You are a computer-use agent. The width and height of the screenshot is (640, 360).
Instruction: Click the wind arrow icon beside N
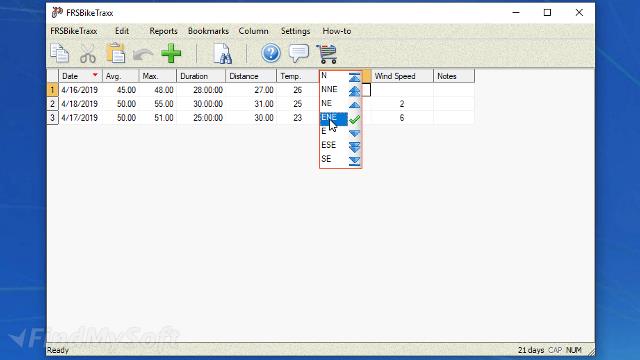[354, 77]
